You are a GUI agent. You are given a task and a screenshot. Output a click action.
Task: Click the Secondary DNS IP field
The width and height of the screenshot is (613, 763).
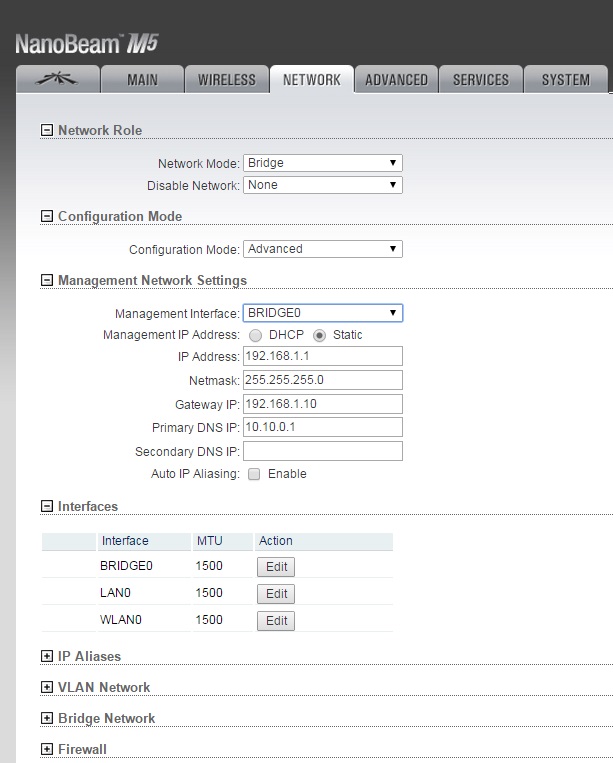pos(322,452)
